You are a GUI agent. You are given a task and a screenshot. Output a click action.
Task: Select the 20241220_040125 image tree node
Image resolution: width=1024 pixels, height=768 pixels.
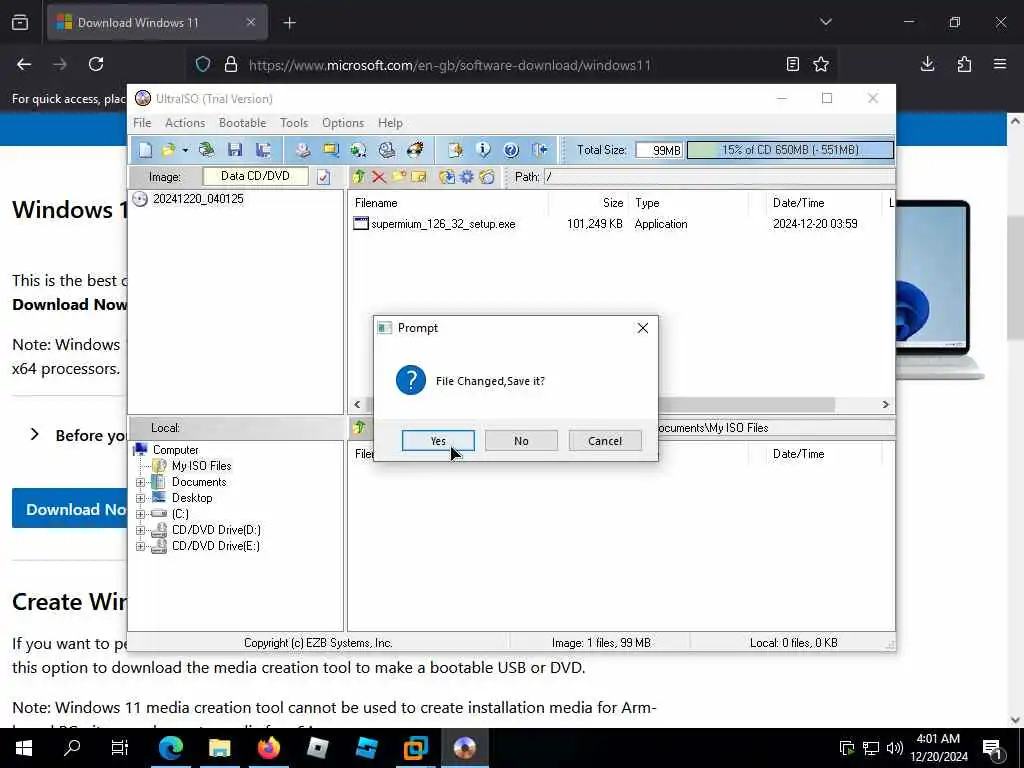tap(198, 199)
